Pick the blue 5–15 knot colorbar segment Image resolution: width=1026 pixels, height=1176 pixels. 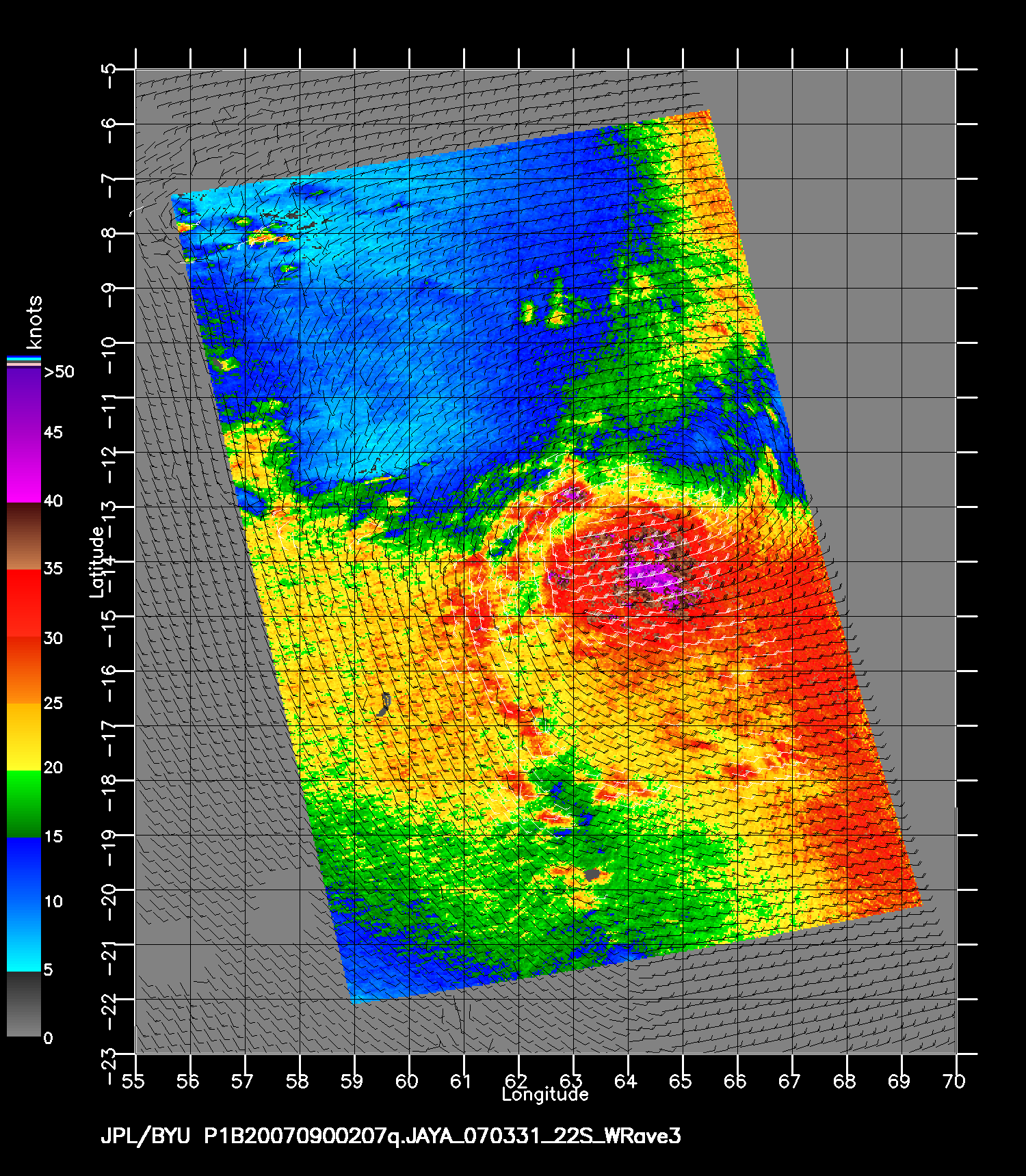click(24, 905)
